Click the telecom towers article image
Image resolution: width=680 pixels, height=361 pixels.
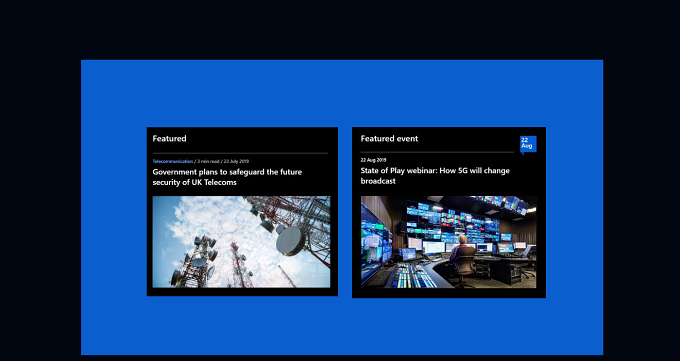click(x=241, y=242)
